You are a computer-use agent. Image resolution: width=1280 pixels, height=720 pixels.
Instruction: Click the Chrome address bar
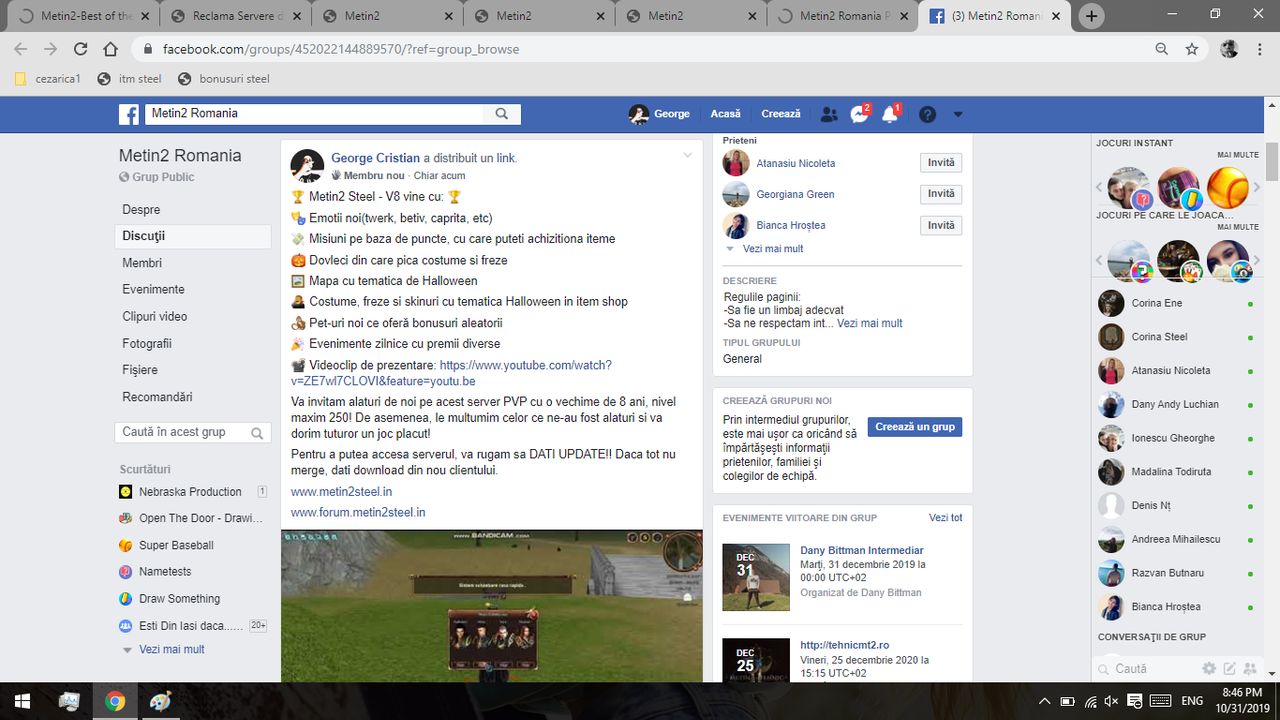[x=640, y=49]
